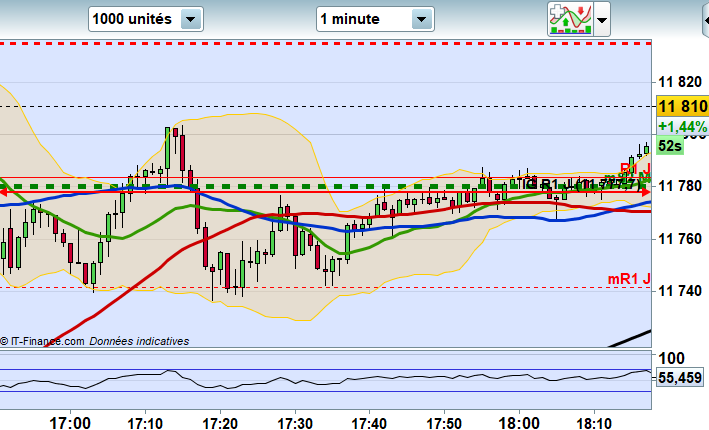Click the 11 820 price axis label

tap(680, 82)
